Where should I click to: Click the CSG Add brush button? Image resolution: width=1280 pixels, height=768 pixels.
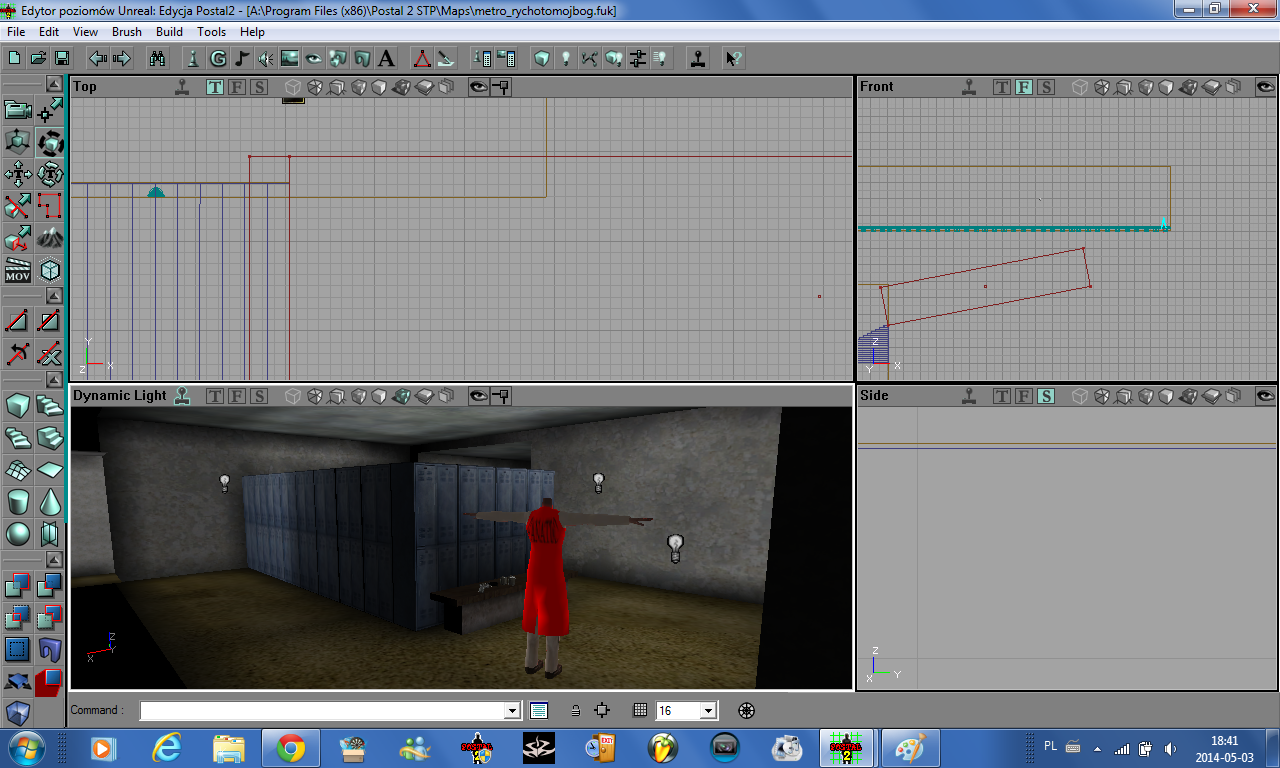[x=18, y=586]
